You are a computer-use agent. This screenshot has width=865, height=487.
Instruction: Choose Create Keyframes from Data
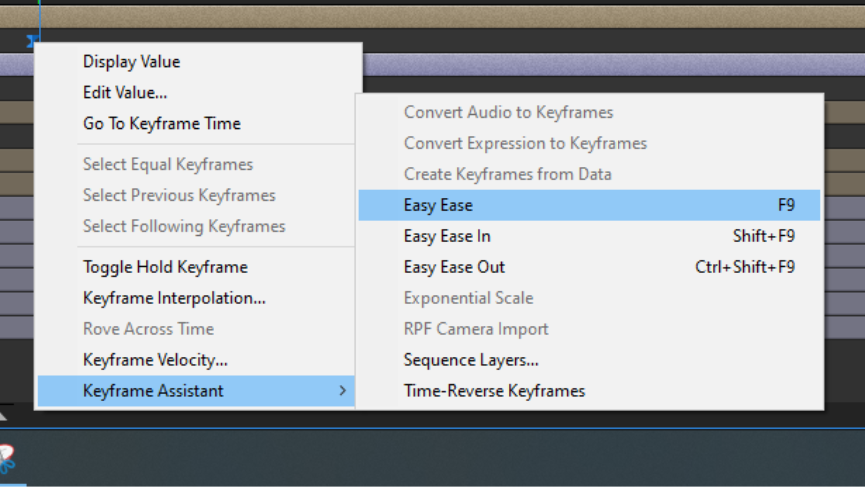[x=507, y=174]
